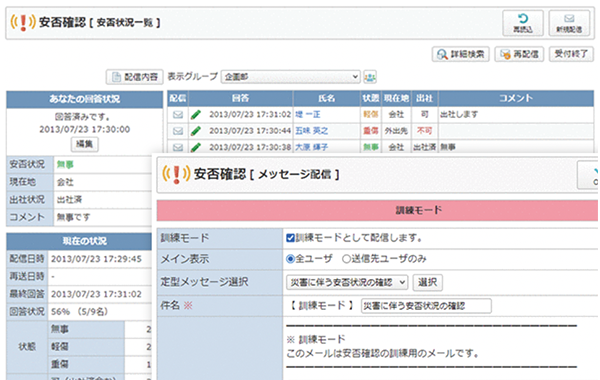Image resolution: width=600 pixels, height=380 pixels.
Task: Click 無事です comment value
Action: pyautogui.click(x=73, y=217)
